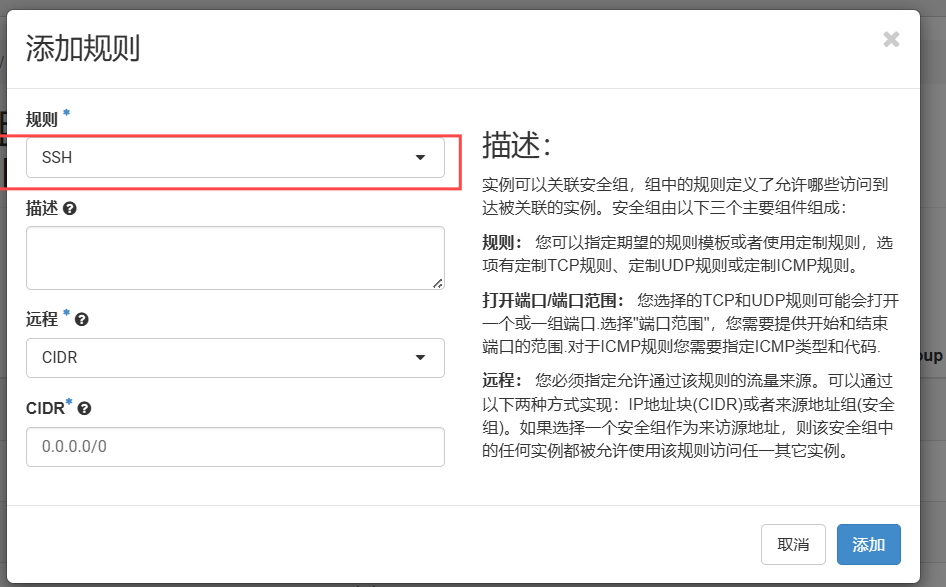
Task: Click the CIDR input with 0.0.0.0/0 placeholder
Action: [x=235, y=447]
